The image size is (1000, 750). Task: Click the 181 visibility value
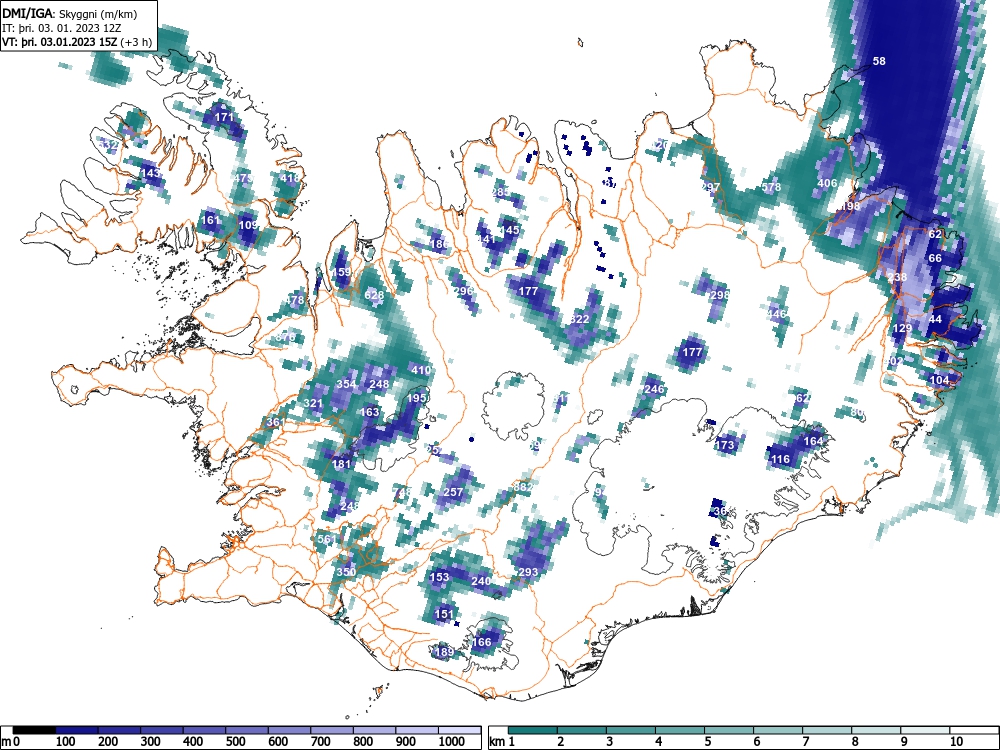pyautogui.click(x=341, y=464)
